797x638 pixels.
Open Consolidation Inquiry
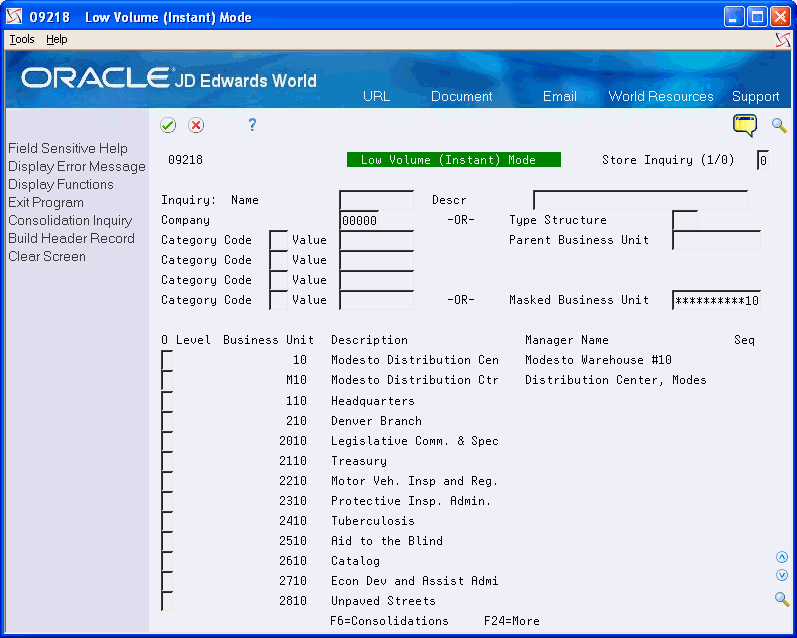(70, 220)
